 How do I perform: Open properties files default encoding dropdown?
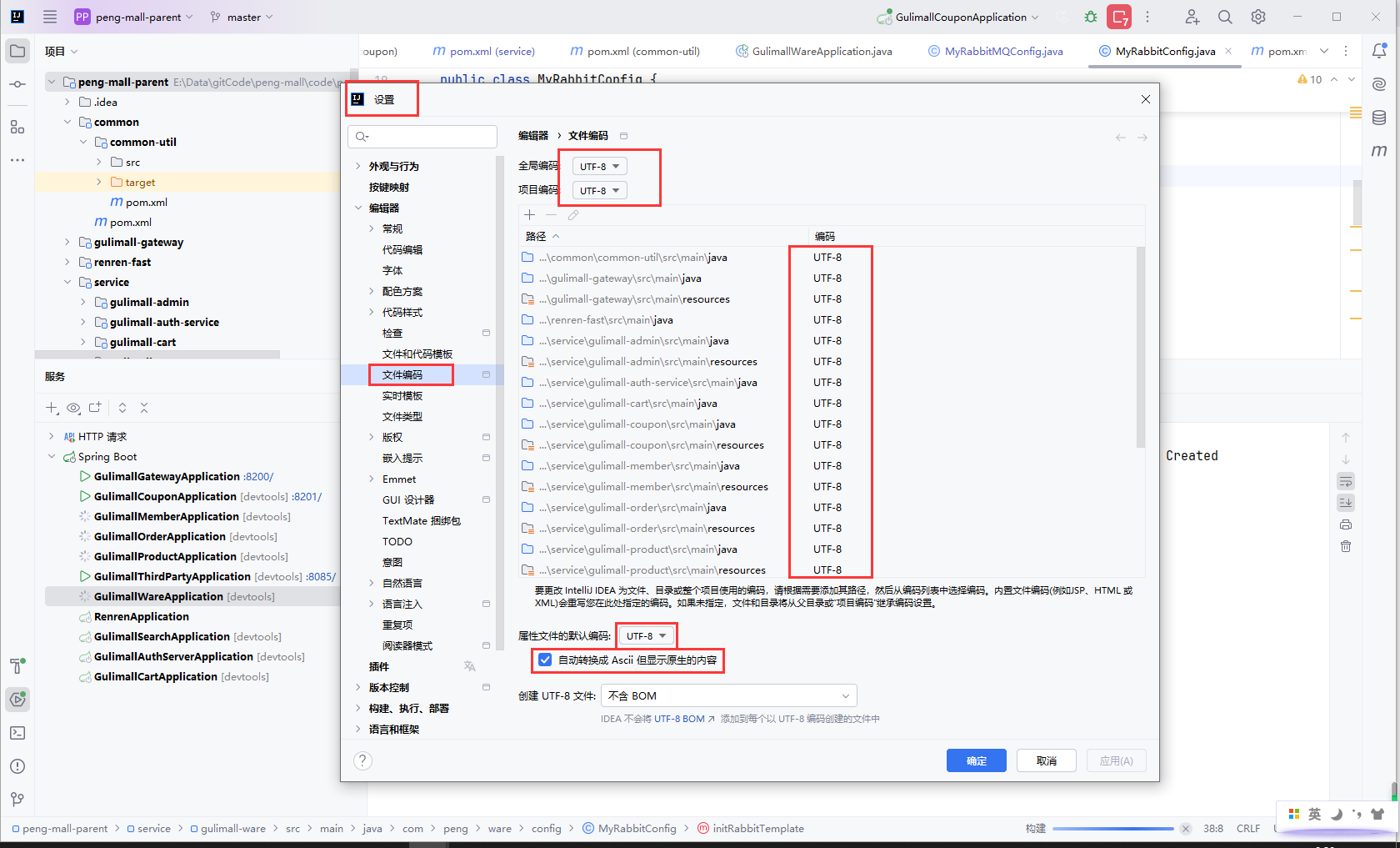click(x=646, y=635)
